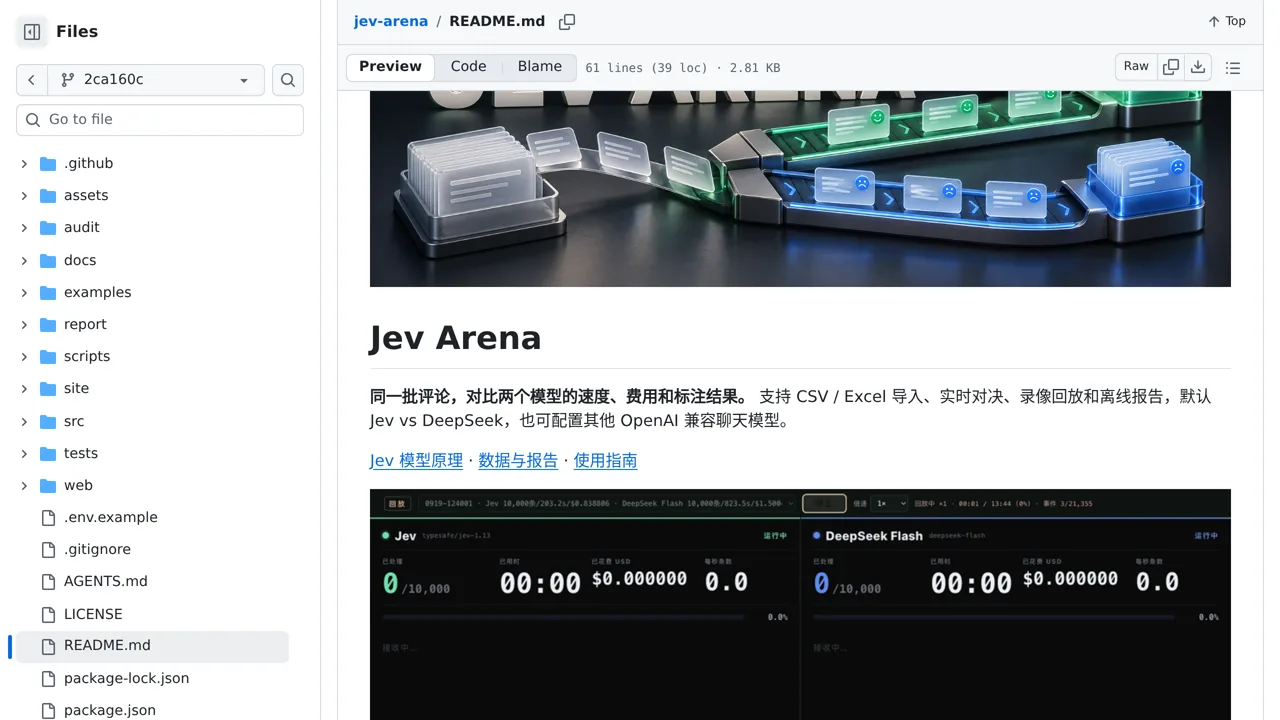Copy raw file contents icon
This screenshot has height=720, width=1280.
pyautogui.click(x=1171, y=67)
